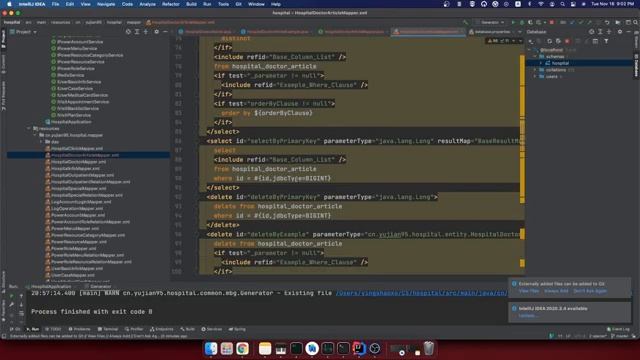
Task: Open the existing file path link in console
Action: (x=421, y=293)
